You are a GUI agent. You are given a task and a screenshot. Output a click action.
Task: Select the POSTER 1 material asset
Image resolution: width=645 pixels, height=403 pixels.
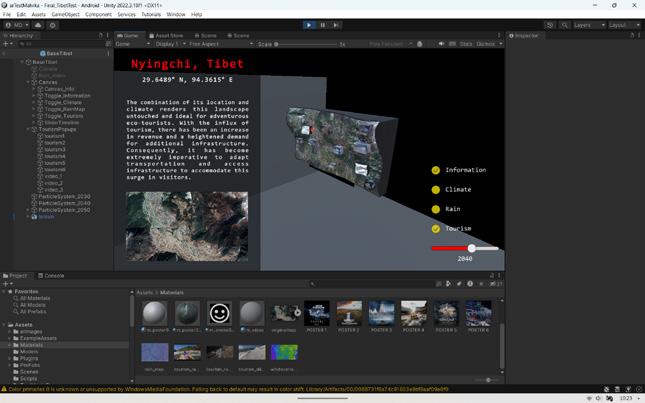tap(317, 313)
